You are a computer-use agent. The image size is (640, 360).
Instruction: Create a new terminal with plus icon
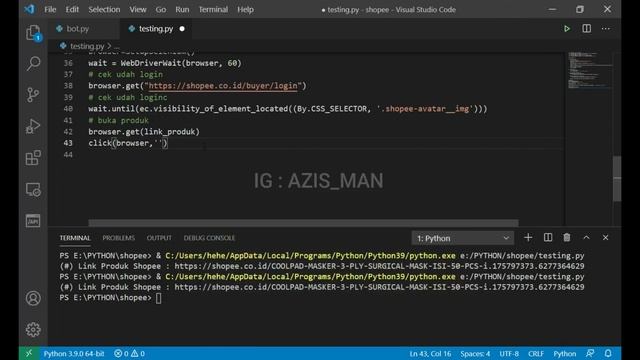click(x=528, y=238)
